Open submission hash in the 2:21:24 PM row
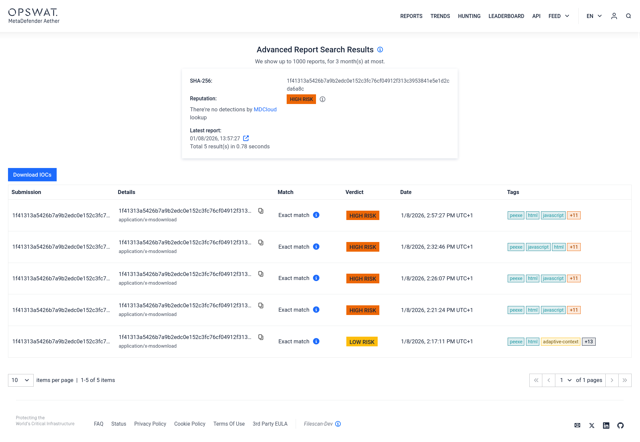This screenshot has width=640, height=442. point(61,310)
